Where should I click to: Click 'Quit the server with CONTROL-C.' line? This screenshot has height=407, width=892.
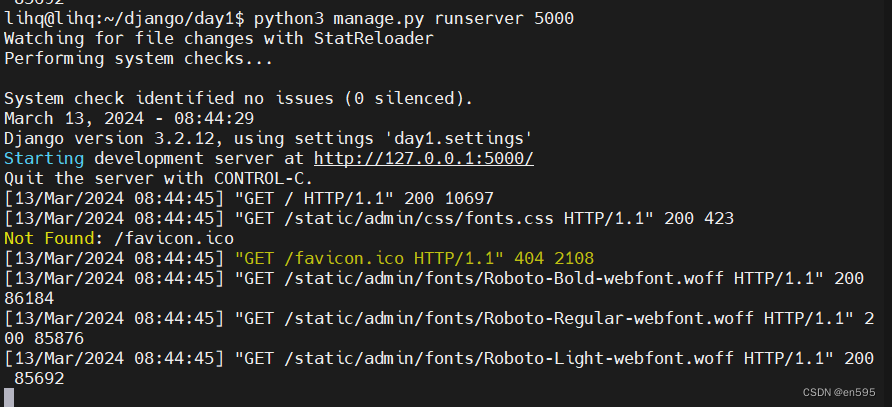pyautogui.click(x=159, y=178)
